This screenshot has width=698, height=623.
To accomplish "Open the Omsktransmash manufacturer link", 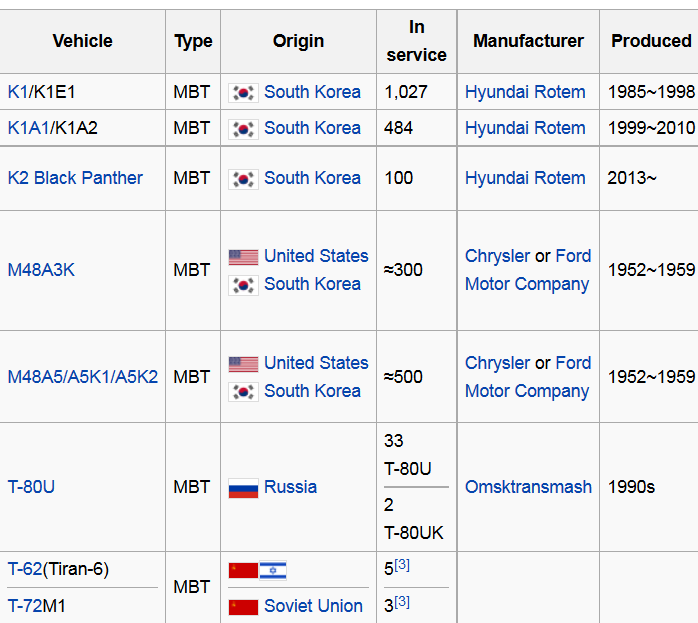I will point(528,487).
